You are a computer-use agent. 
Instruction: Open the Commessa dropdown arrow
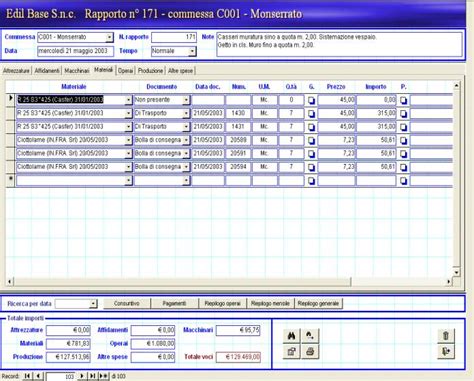[x=109, y=38]
